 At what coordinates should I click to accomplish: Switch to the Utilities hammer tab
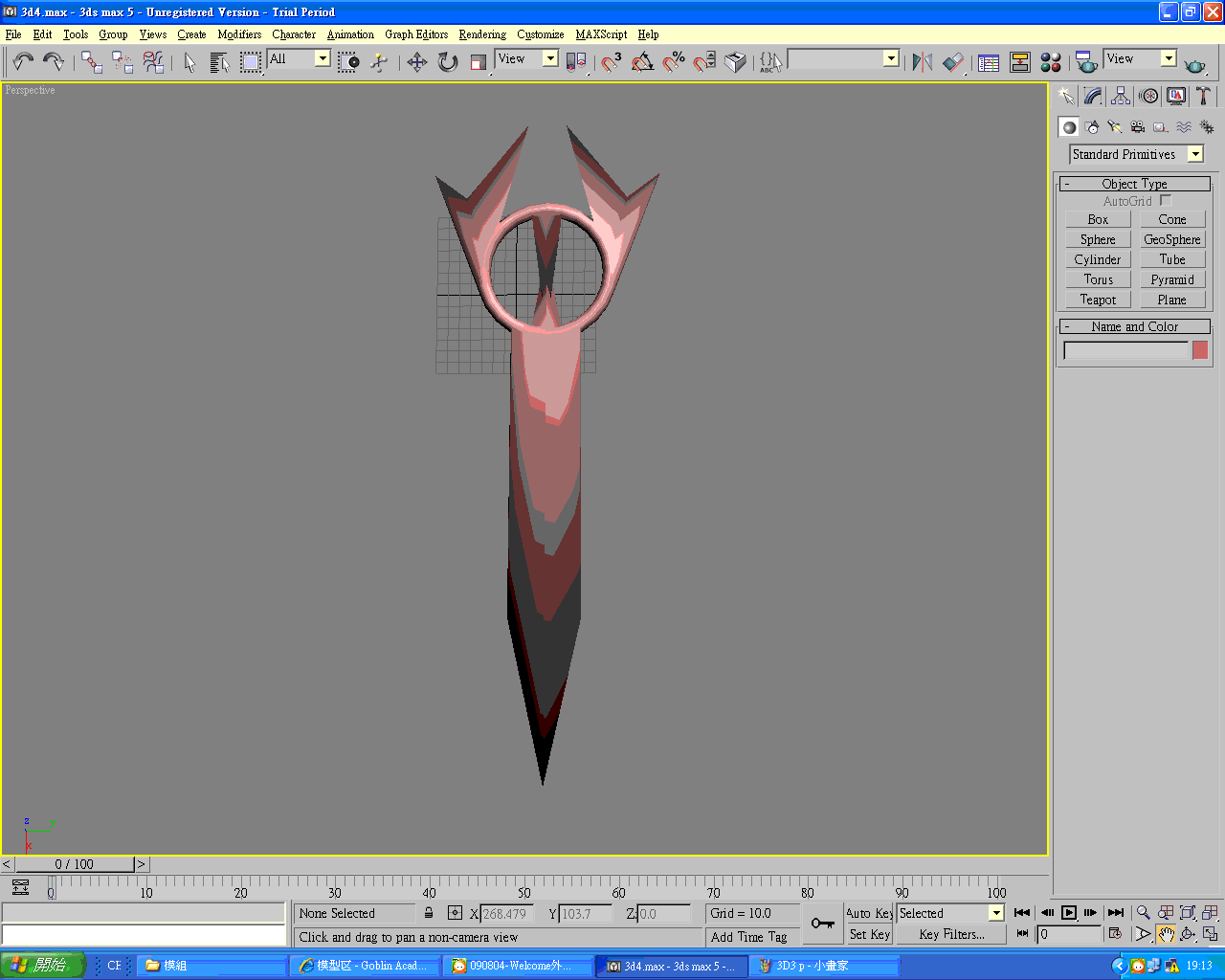[1203, 96]
